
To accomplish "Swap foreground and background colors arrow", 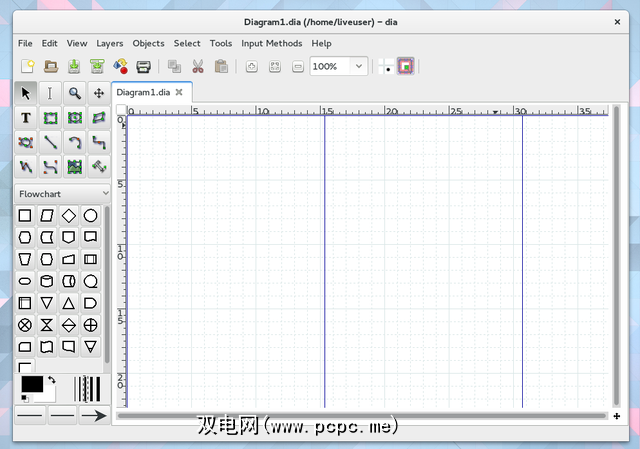I will (52, 380).
